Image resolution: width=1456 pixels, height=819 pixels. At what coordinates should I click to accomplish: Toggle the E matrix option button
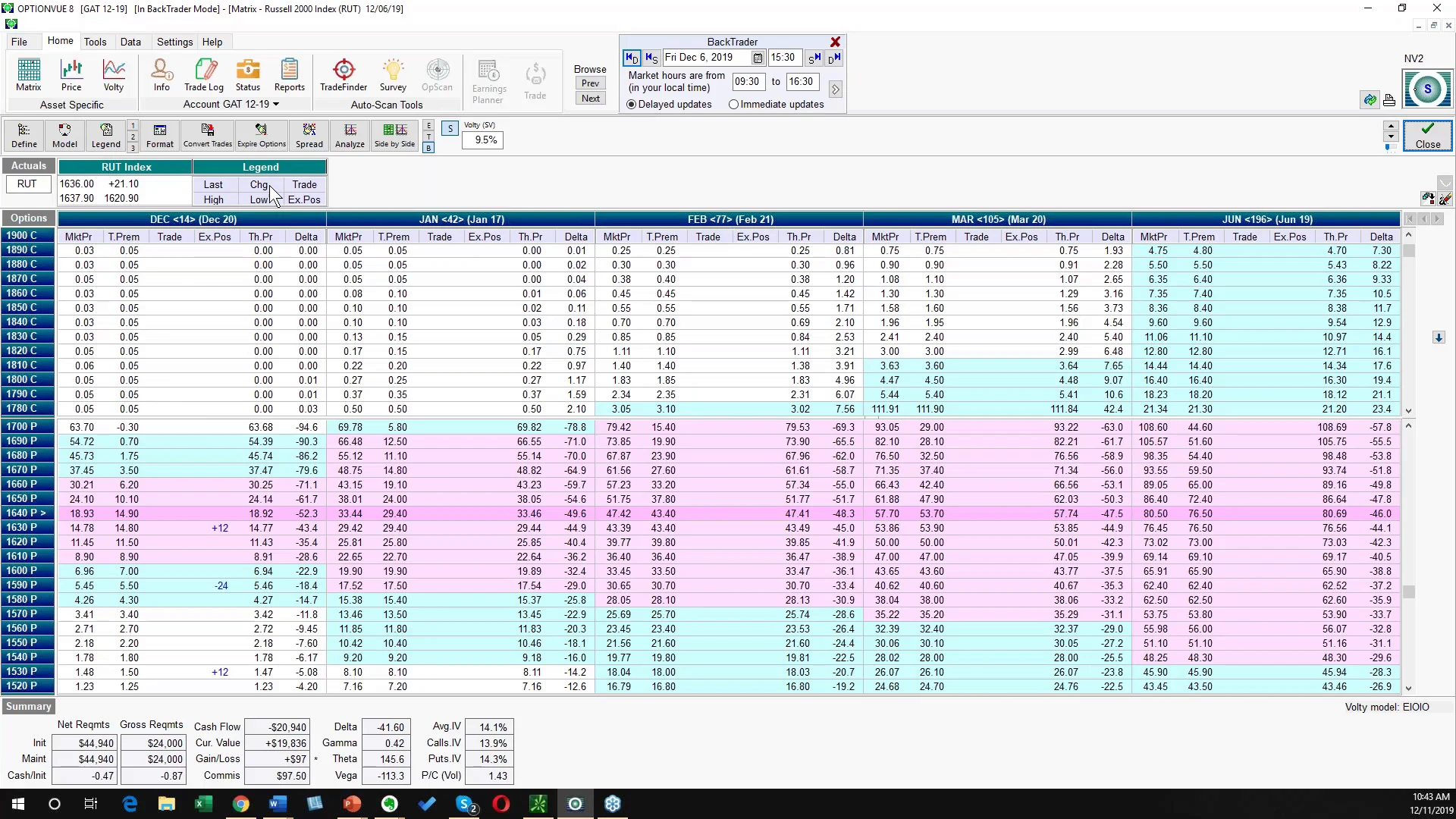pyautogui.click(x=428, y=125)
